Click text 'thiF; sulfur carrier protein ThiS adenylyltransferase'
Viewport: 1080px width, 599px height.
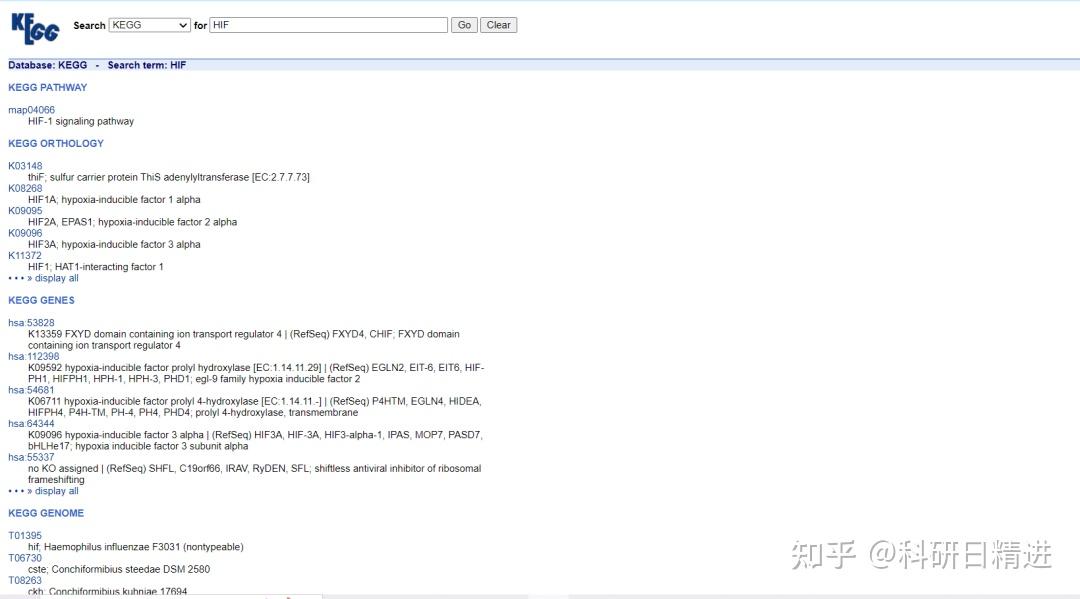pyautogui.click(x=138, y=177)
